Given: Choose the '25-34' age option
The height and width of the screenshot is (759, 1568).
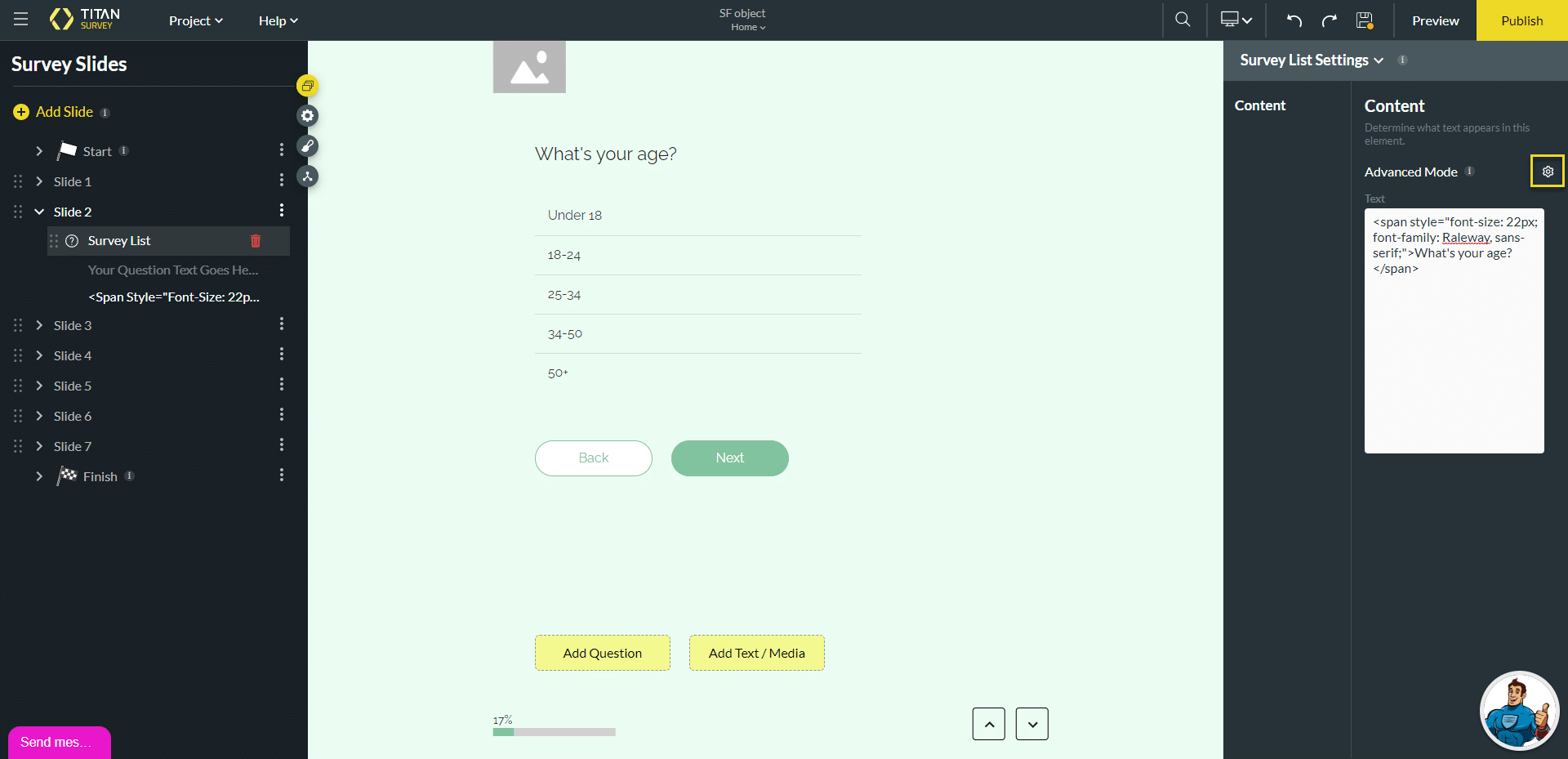Looking at the screenshot, I should click(564, 295).
